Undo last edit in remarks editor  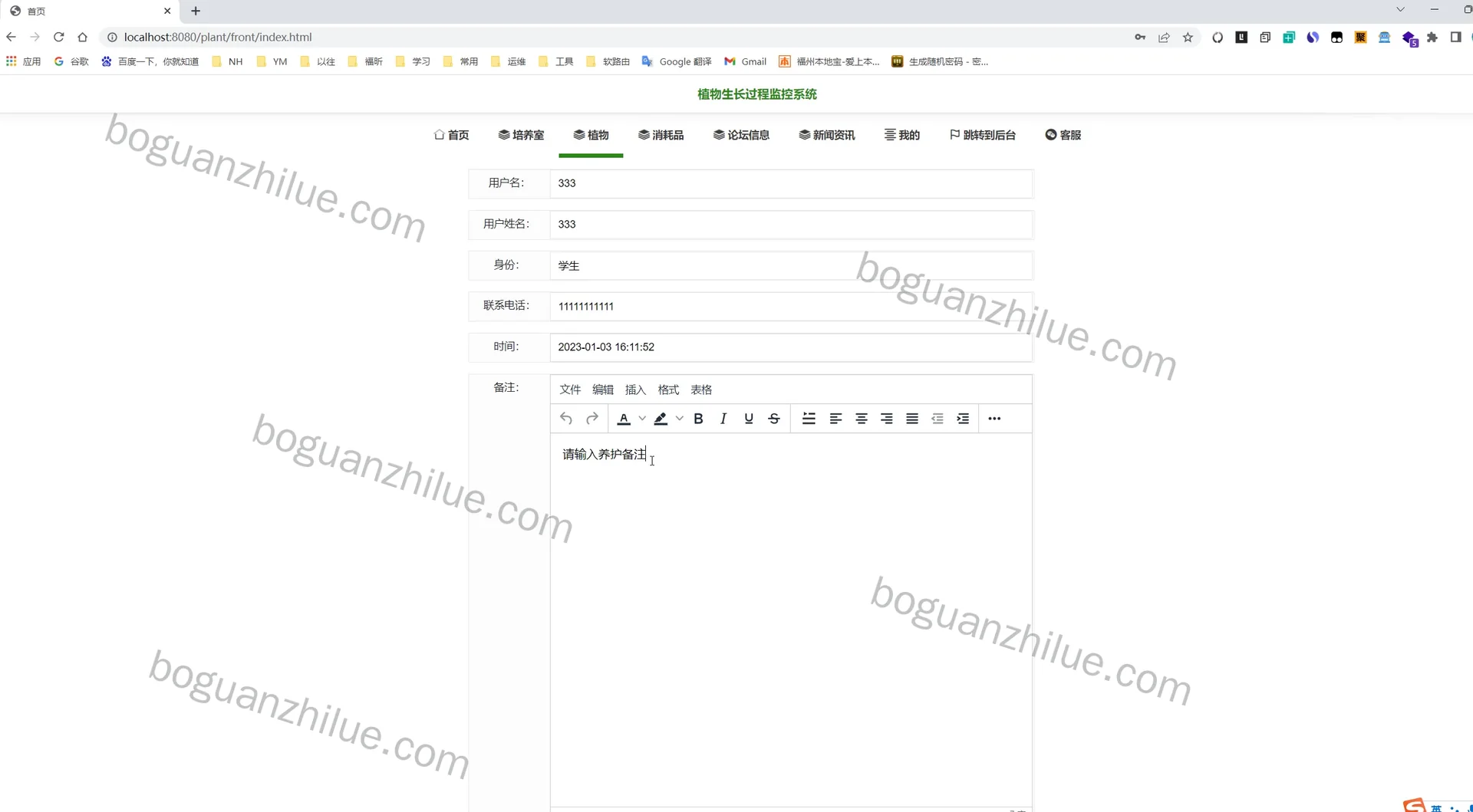coord(566,419)
